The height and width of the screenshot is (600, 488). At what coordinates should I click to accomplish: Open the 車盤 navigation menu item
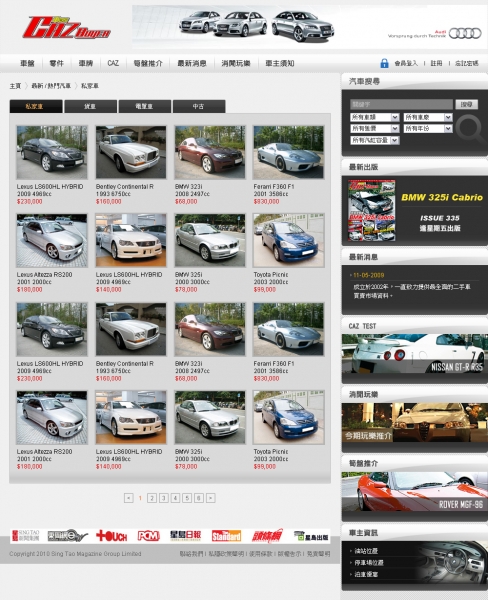[x=27, y=63]
